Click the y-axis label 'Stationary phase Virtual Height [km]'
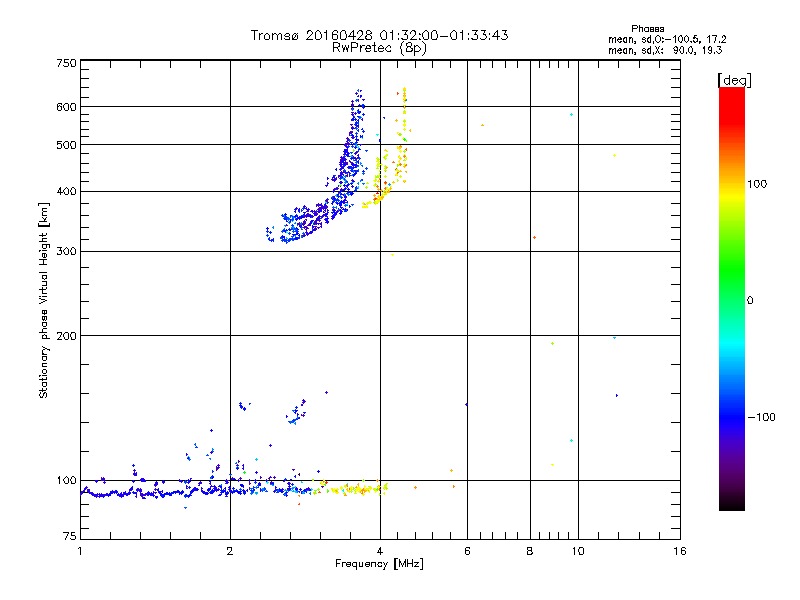Image resolution: width=800 pixels, height=600 pixels. coord(43,300)
